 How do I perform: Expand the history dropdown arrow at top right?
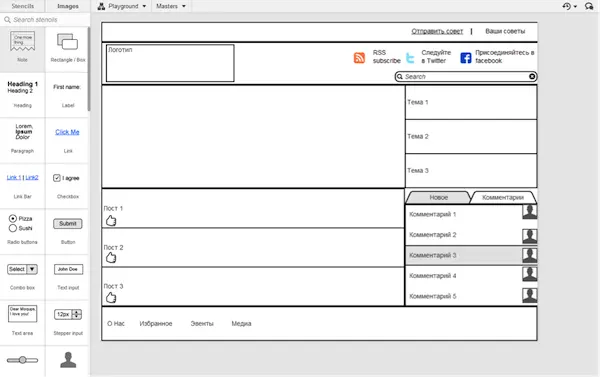[x=575, y=7]
